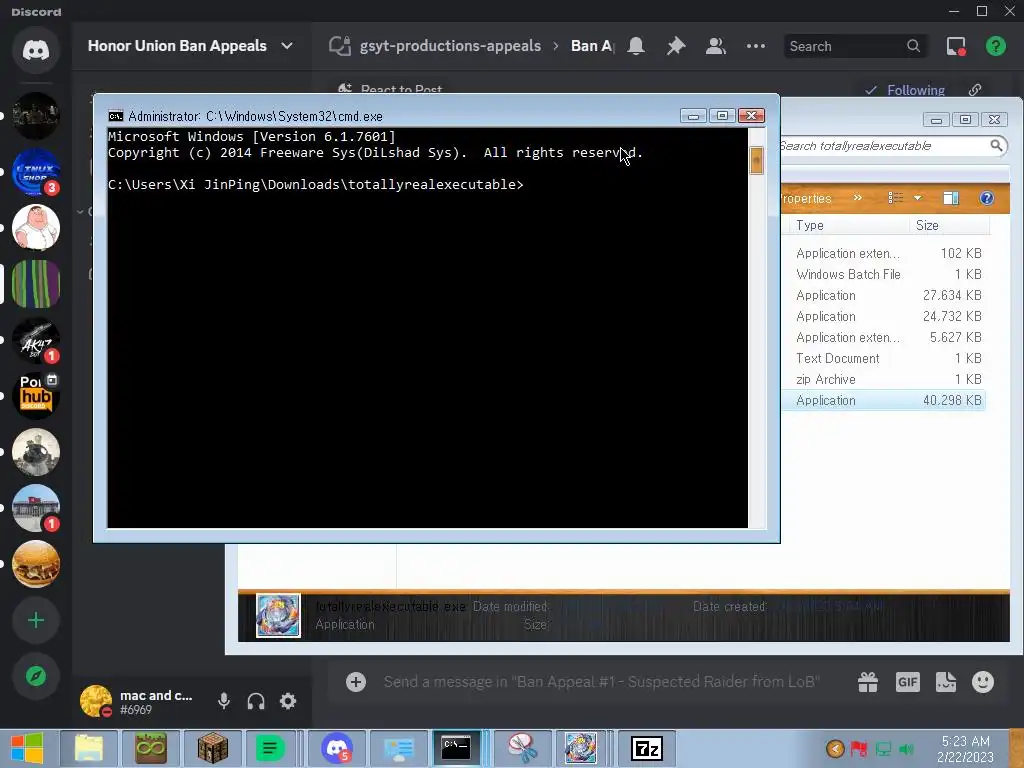Click the taskbar clock showing 5:23 AM
The width and height of the screenshot is (1024, 768).
(965, 749)
